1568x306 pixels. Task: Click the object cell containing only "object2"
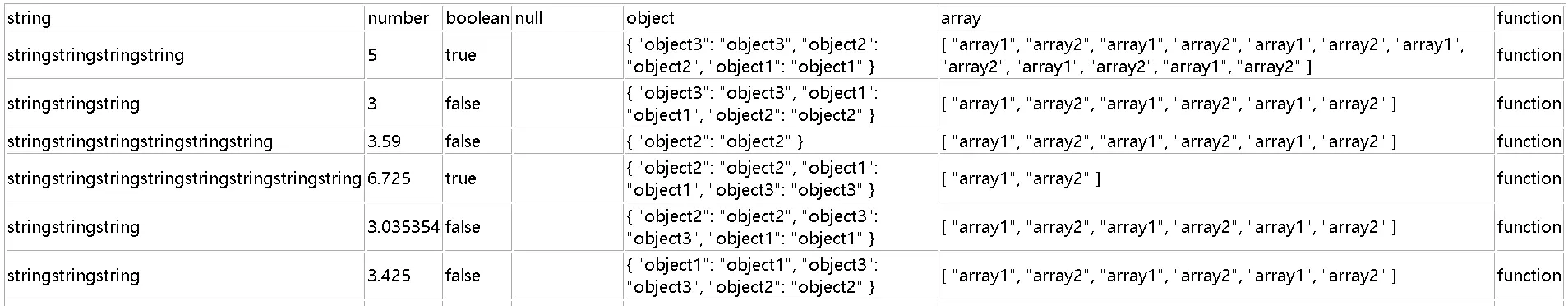tap(781, 141)
